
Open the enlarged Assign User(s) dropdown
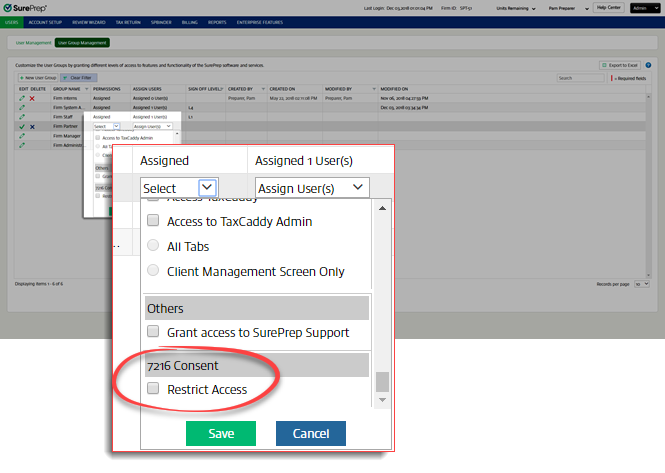point(312,187)
